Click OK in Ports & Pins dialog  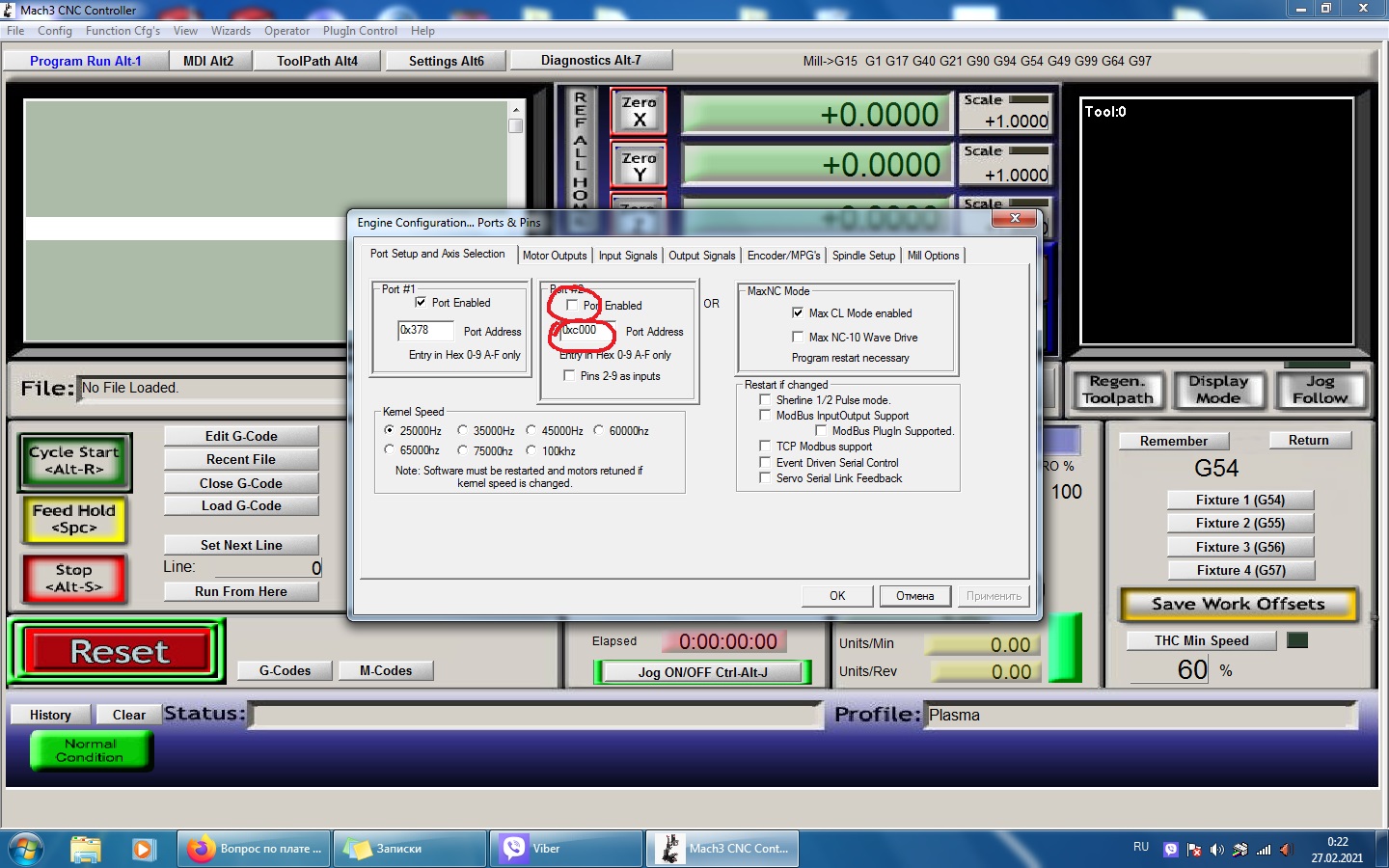click(837, 596)
